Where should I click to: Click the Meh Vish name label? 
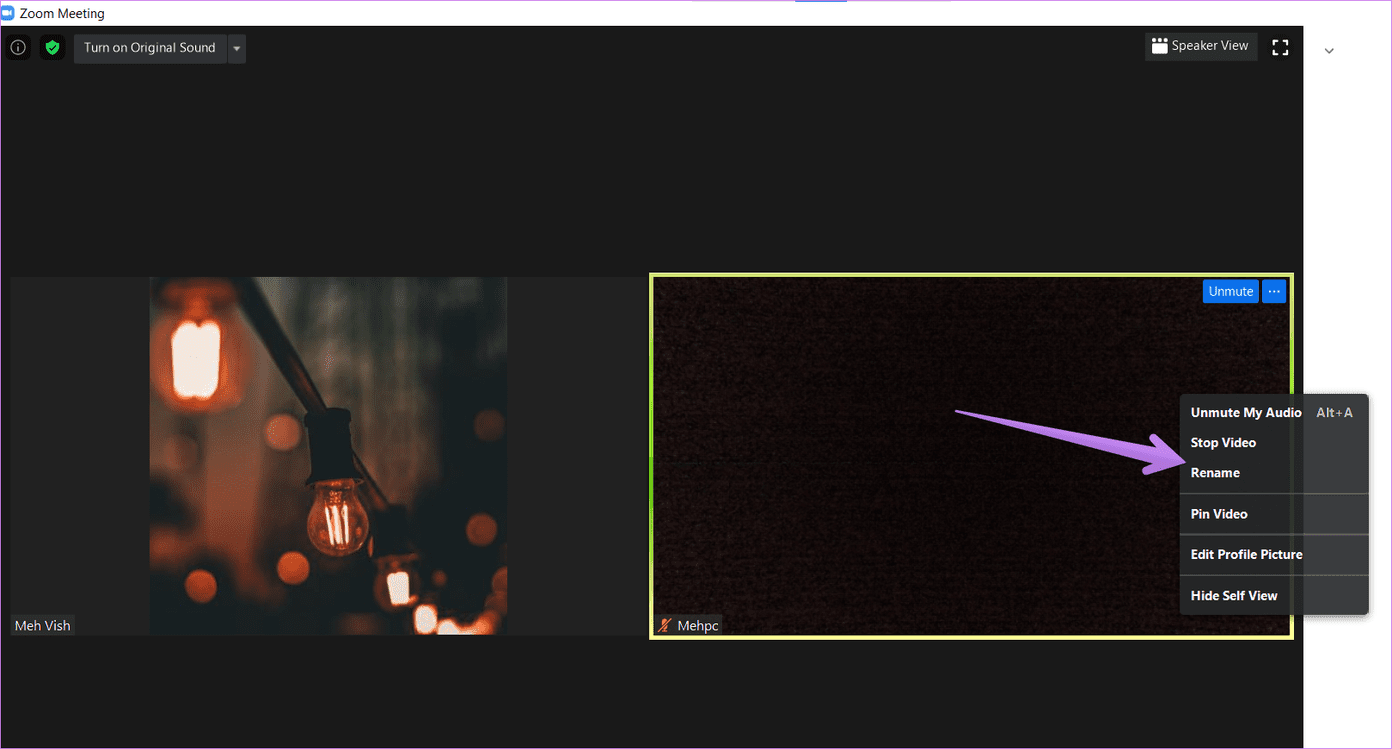click(x=42, y=626)
